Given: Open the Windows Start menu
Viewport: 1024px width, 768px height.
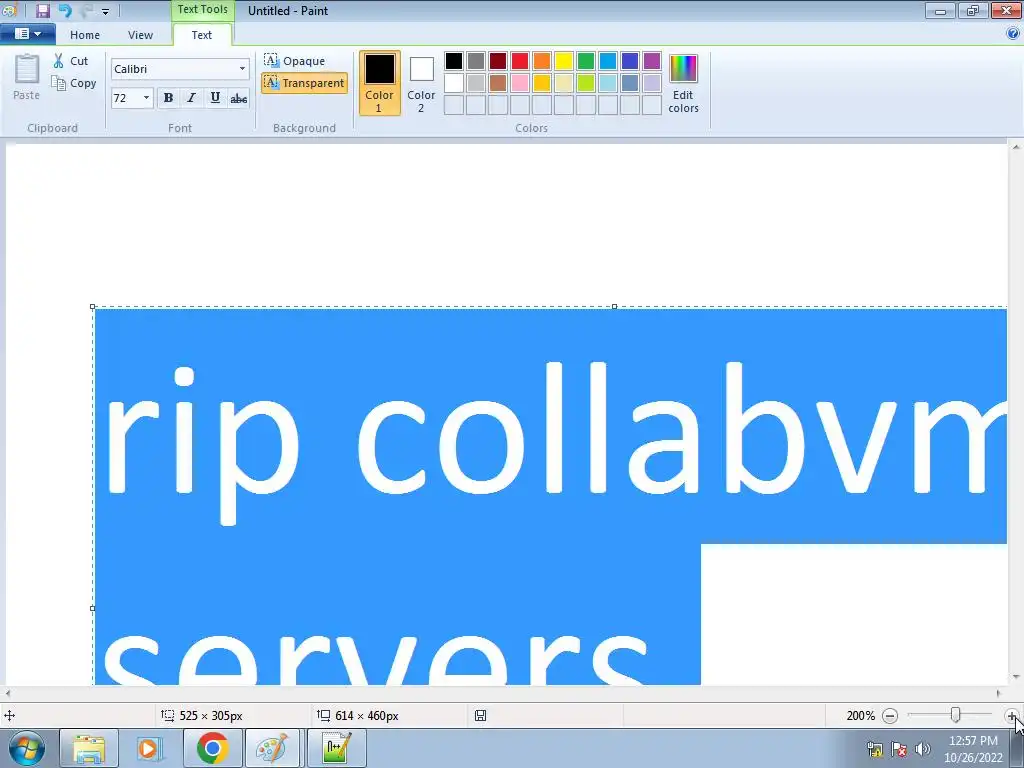Looking at the screenshot, I should [x=27, y=748].
